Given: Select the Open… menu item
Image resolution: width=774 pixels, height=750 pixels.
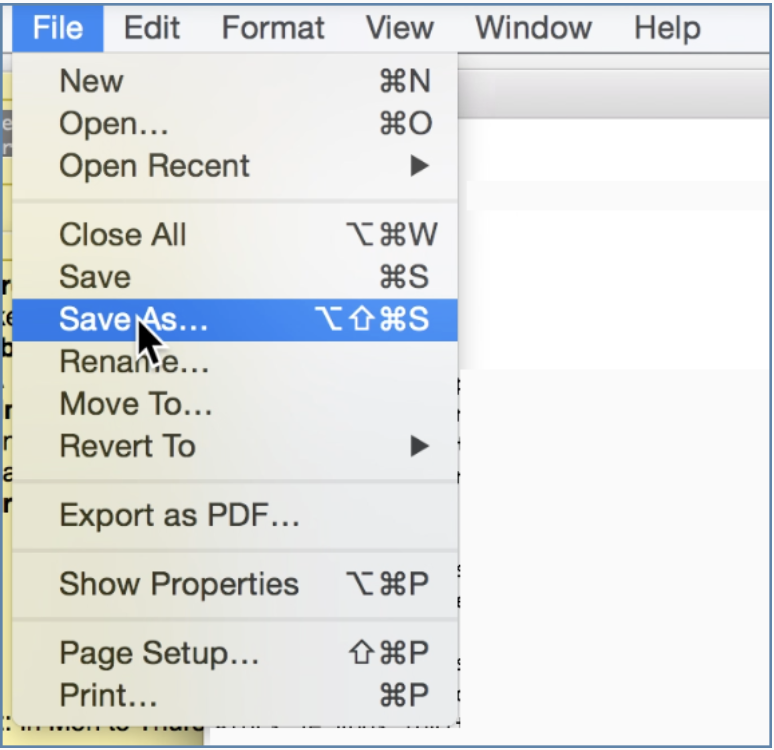Looking at the screenshot, I should [114, 123].
